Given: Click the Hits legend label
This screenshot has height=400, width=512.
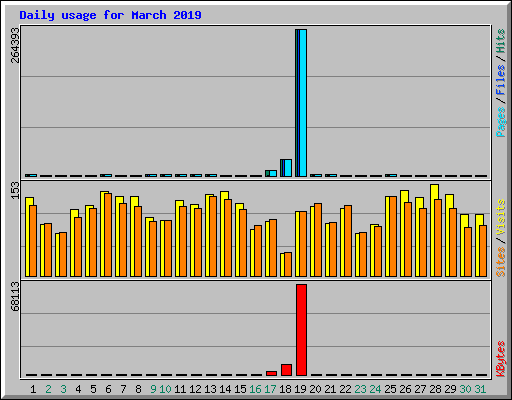Looking at the screenshot, I should [x=501, y=41].
